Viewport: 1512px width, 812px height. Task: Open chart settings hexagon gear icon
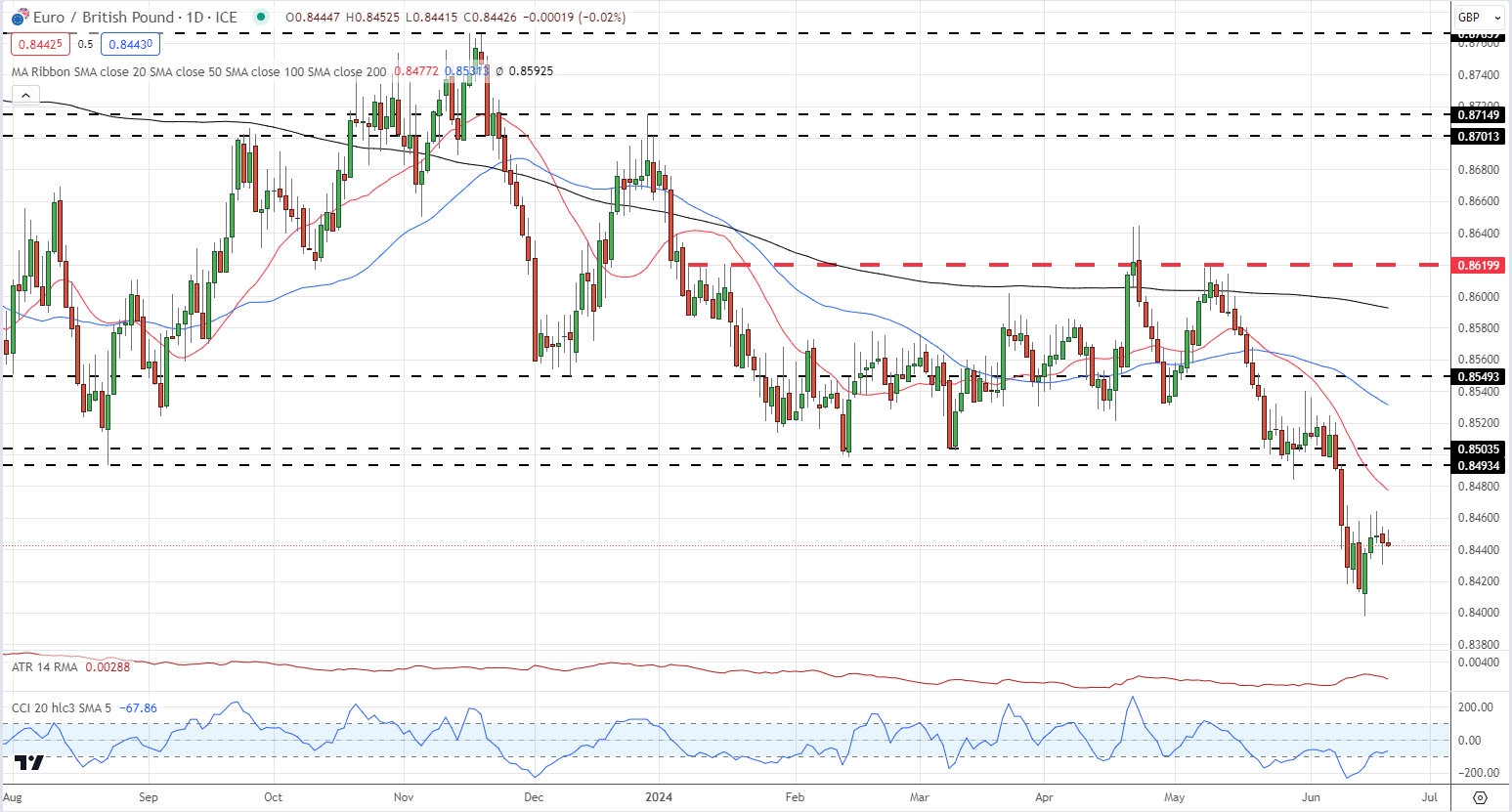(x=1480, y=797)
